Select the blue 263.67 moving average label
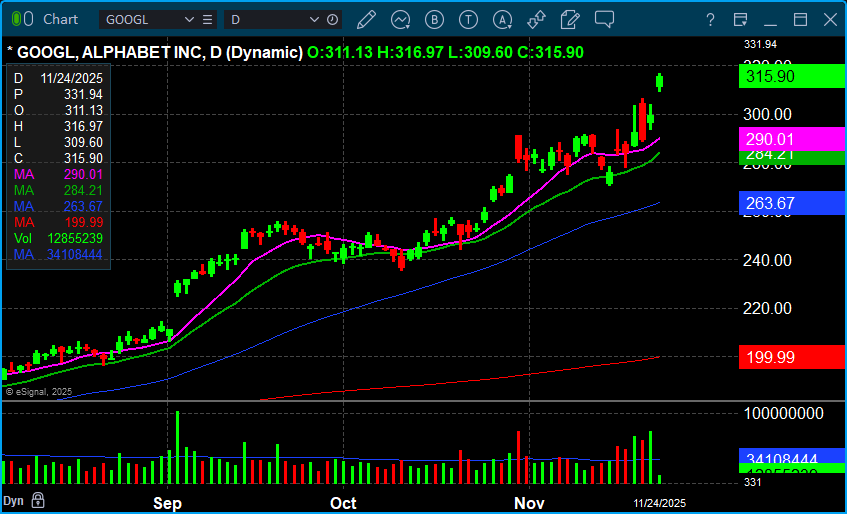Screen dimensions: 847x514 (791, 203)
